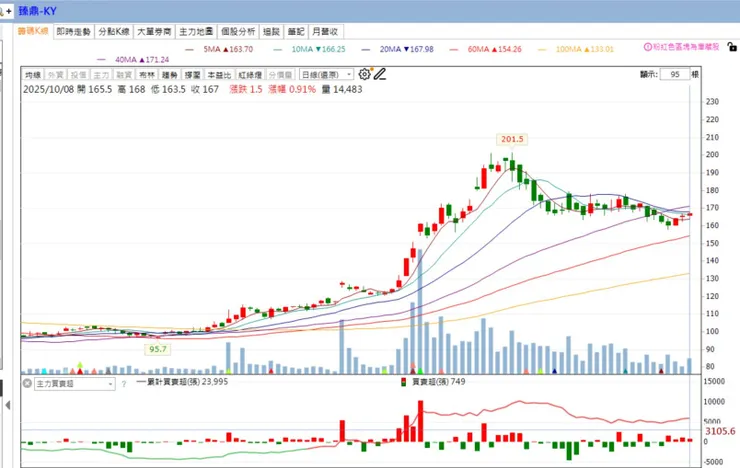Click the plus icon beside 臻鼎-KY
Image resolution: width=740 pixels, height=468 pixels.
8,11
